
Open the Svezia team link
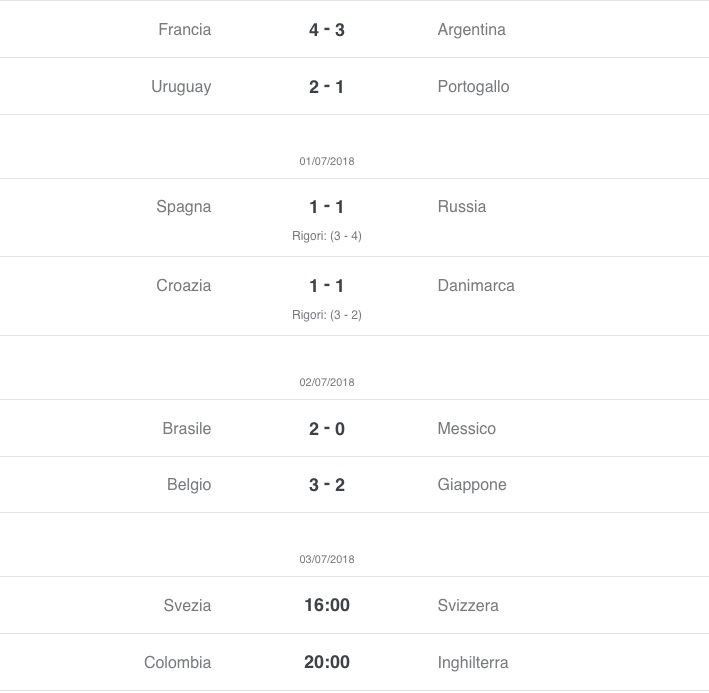(x=187, y=605)
